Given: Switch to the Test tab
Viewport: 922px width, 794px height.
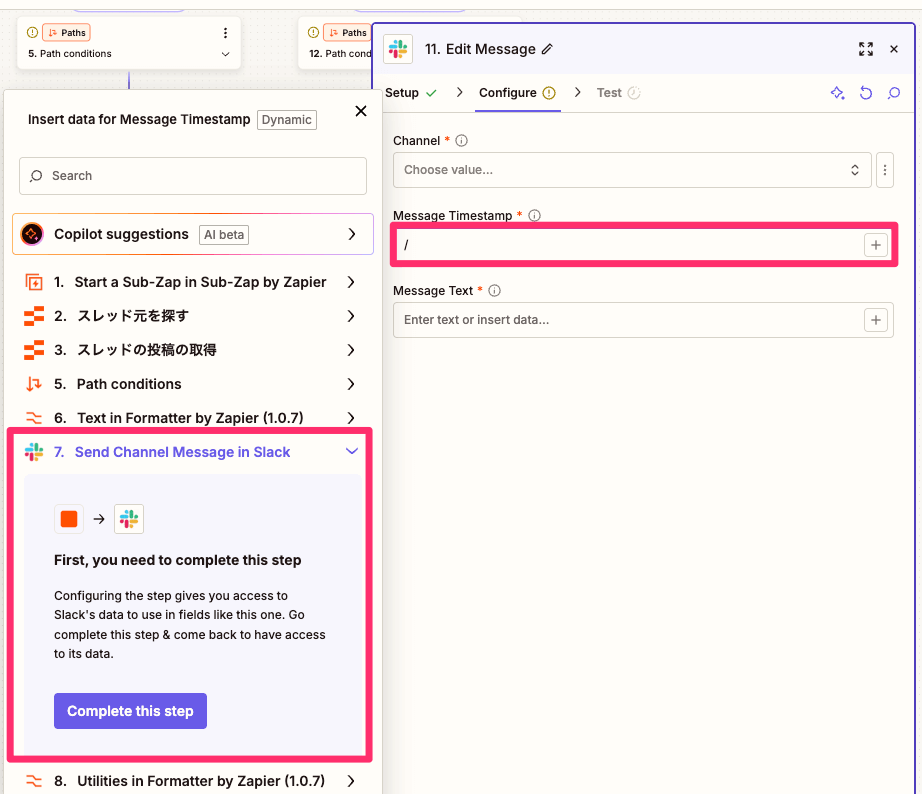Looking at the screenshot, I should click(x=609, y=93).
